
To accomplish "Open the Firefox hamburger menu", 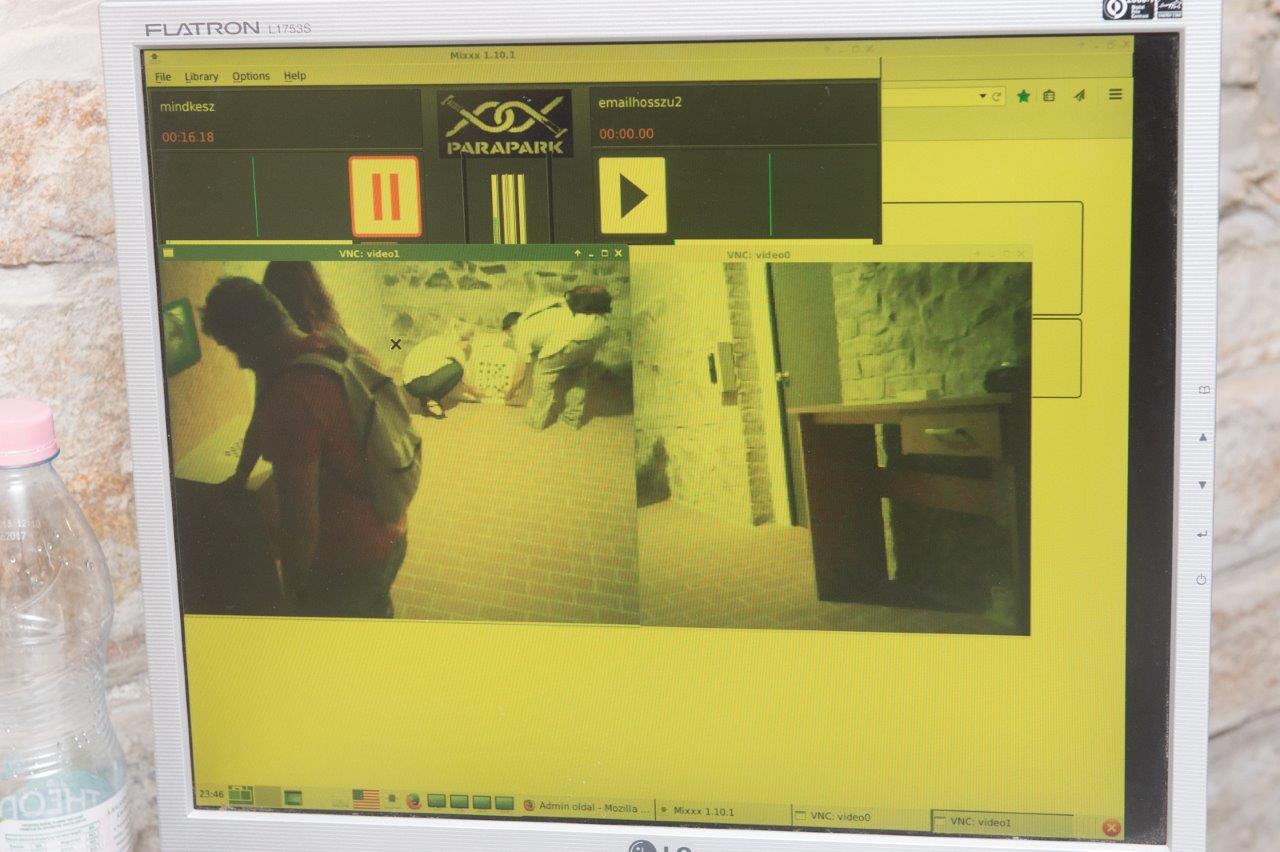I will tap(1115, 95).
